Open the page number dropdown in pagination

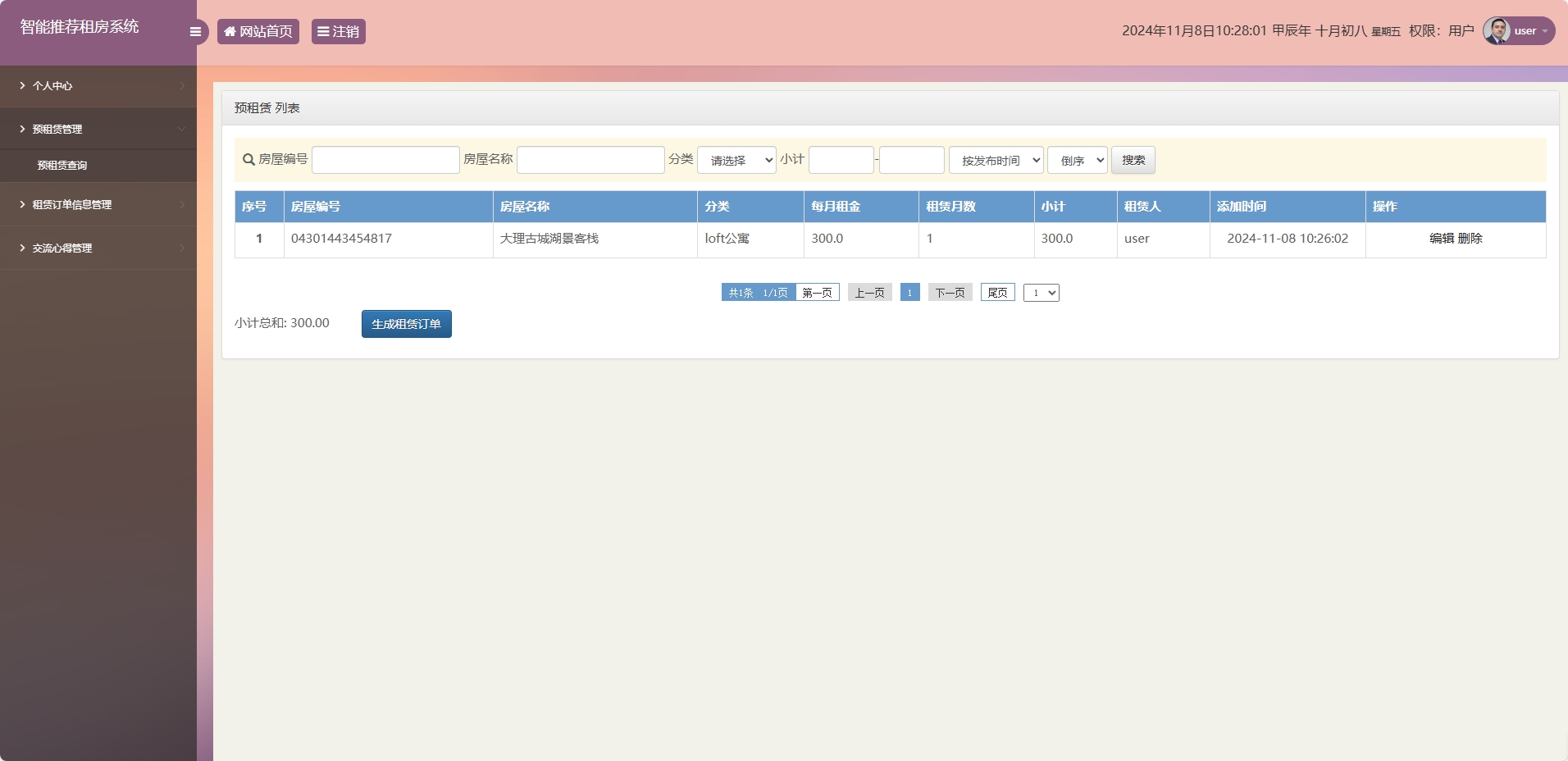(x=1042, y=292)
